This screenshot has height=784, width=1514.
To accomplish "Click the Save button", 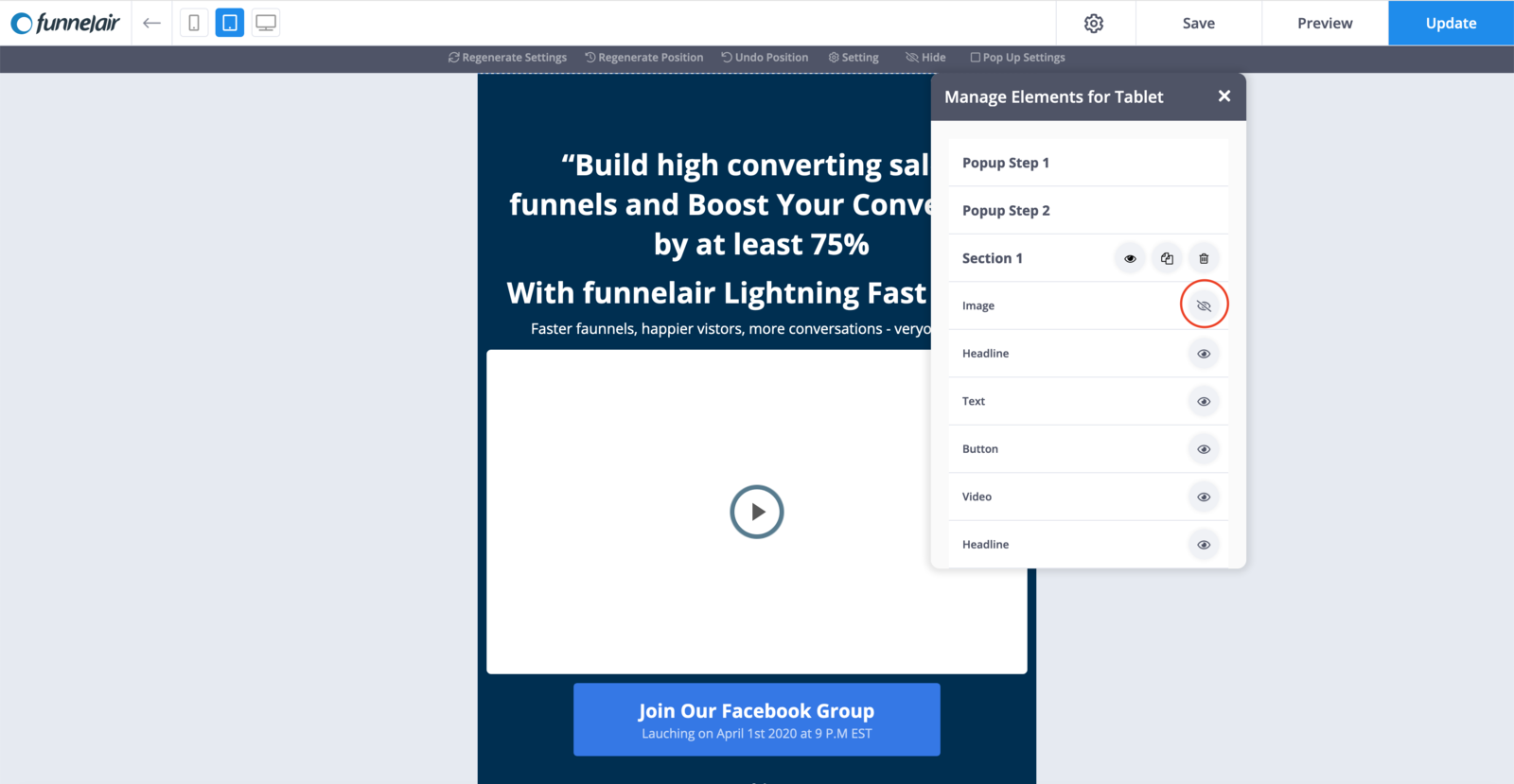I will [1198, 23].
